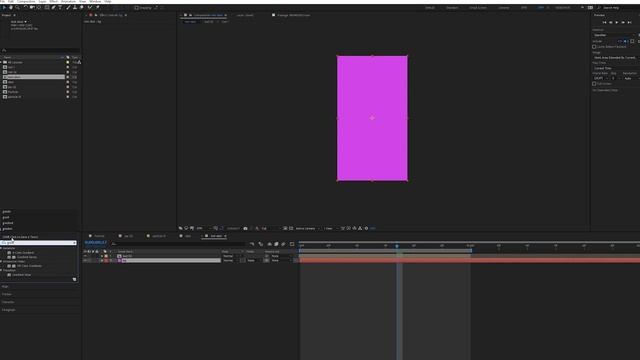Switch to the Small Screen workspace
The image size is (640, 360).
click(478, 8)
